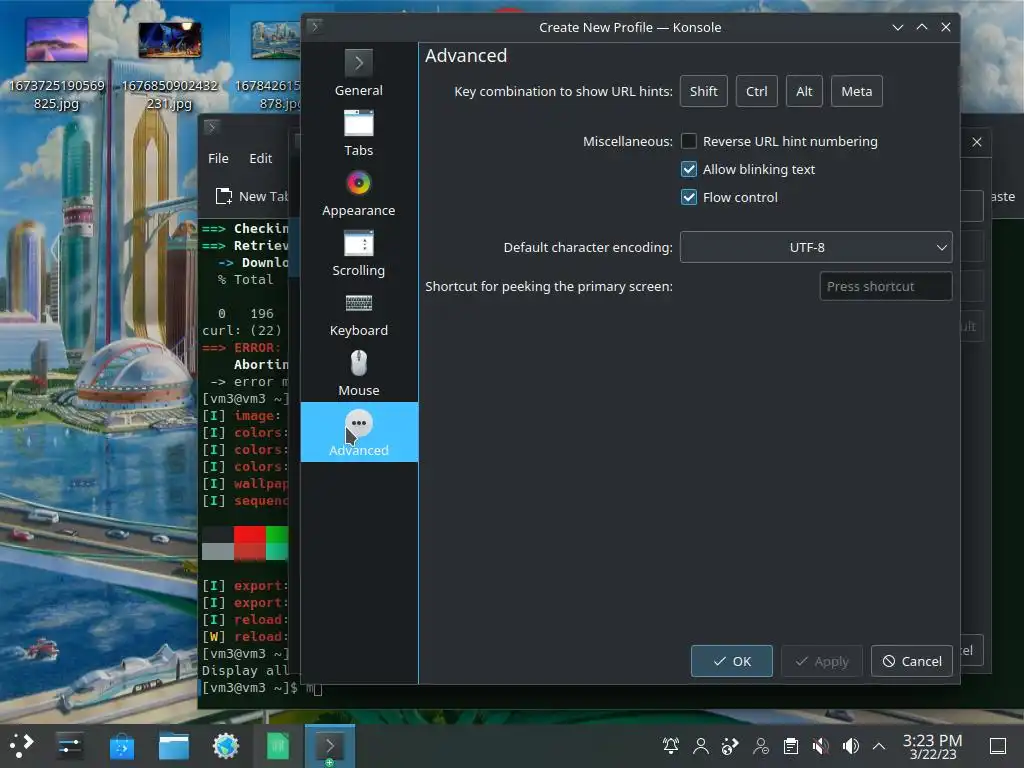Open the green document app in the taskbar
Screen dimensions: 1024x768
pos(278,746)
